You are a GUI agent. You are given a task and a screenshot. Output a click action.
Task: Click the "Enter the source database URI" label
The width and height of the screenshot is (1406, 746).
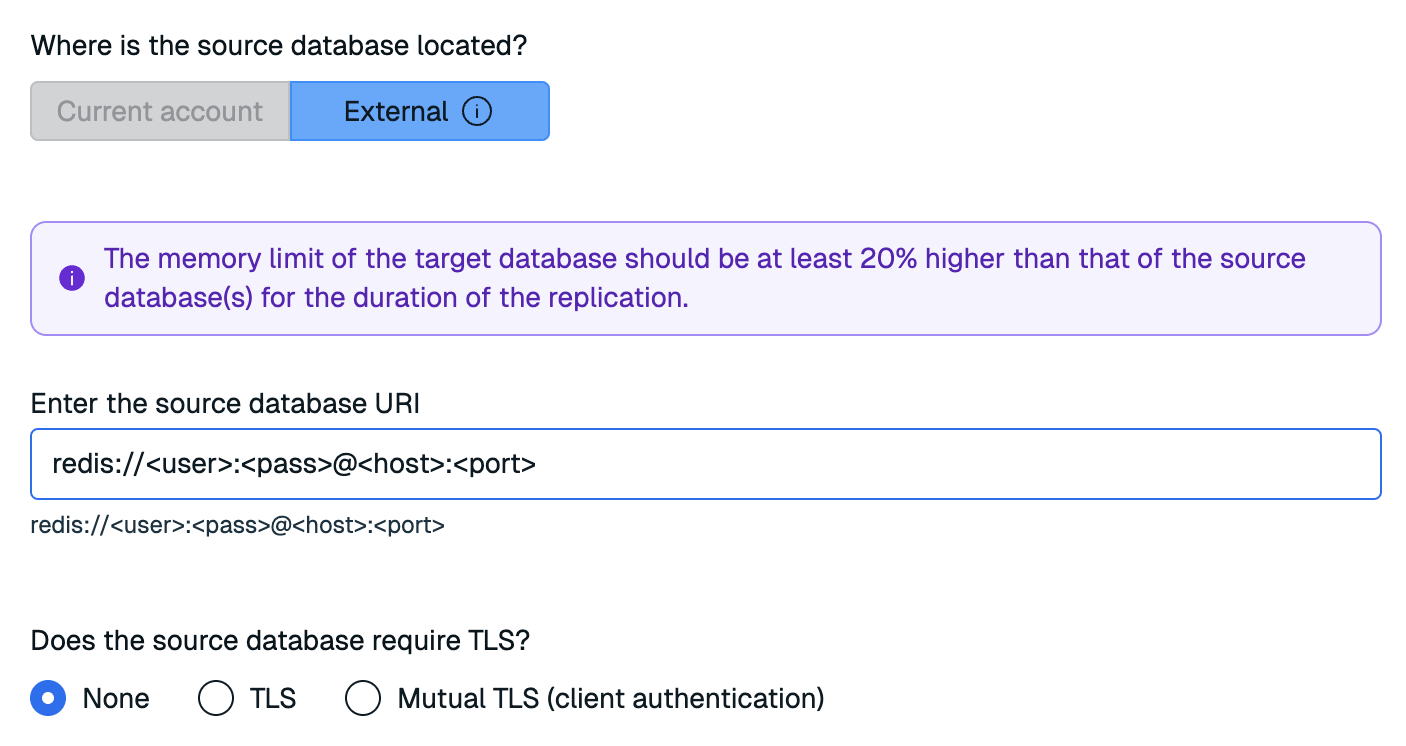[225, 403]
